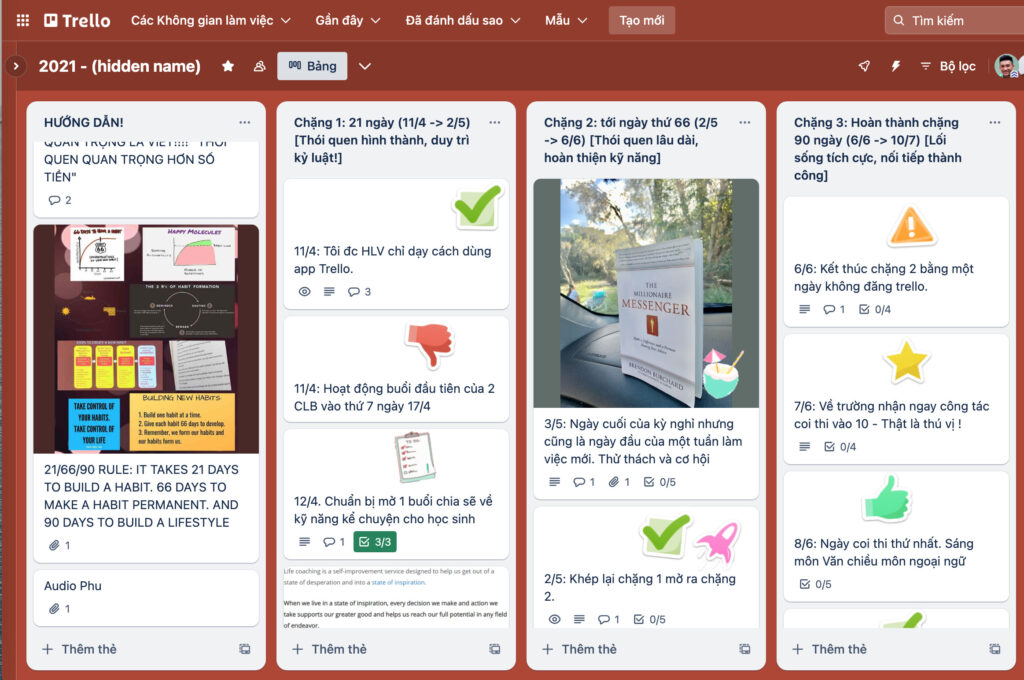This screenshot has width=1024, height=680.
Task: Open the Power-Ups rocket icon
Action: 864,66
